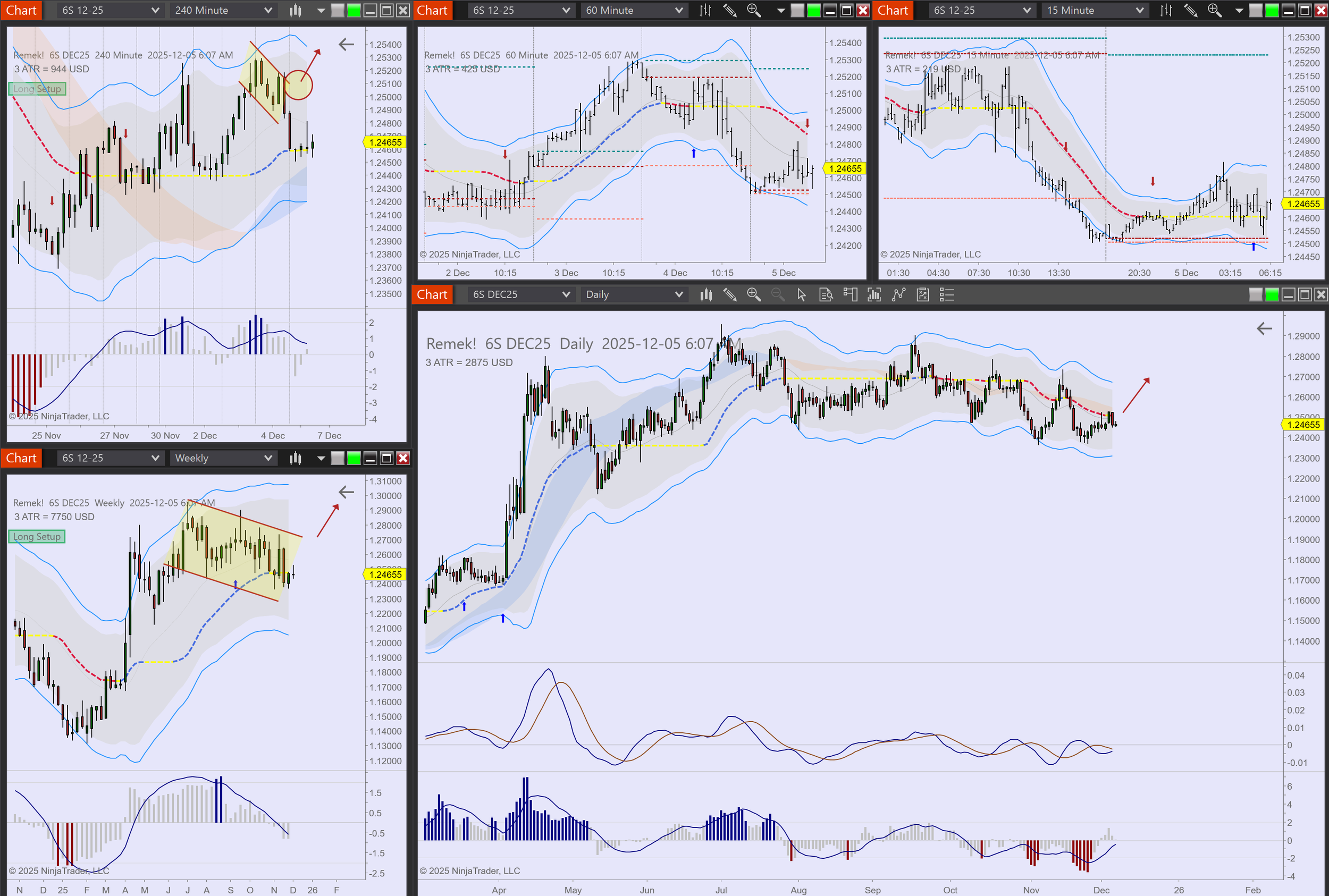Click gray link swatch on 15 Minute chart
Image resolution: width=1329 pixels, height=896 pixels.
(x=1256, y=10)
